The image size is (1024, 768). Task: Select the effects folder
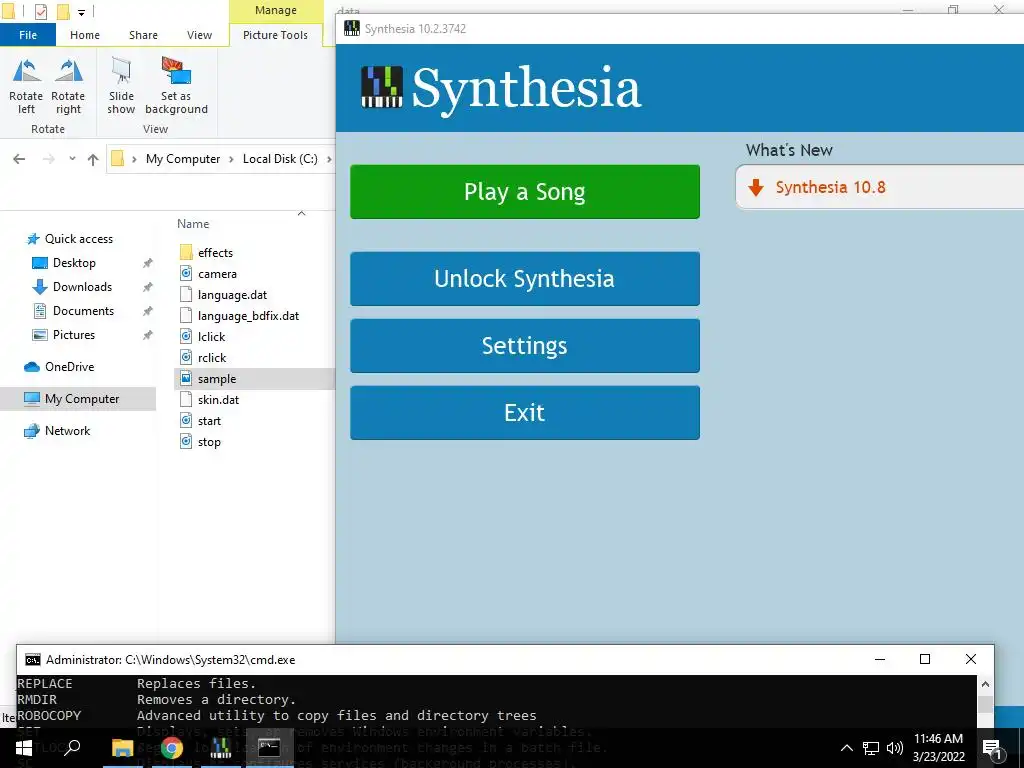(x=215, y=253)
